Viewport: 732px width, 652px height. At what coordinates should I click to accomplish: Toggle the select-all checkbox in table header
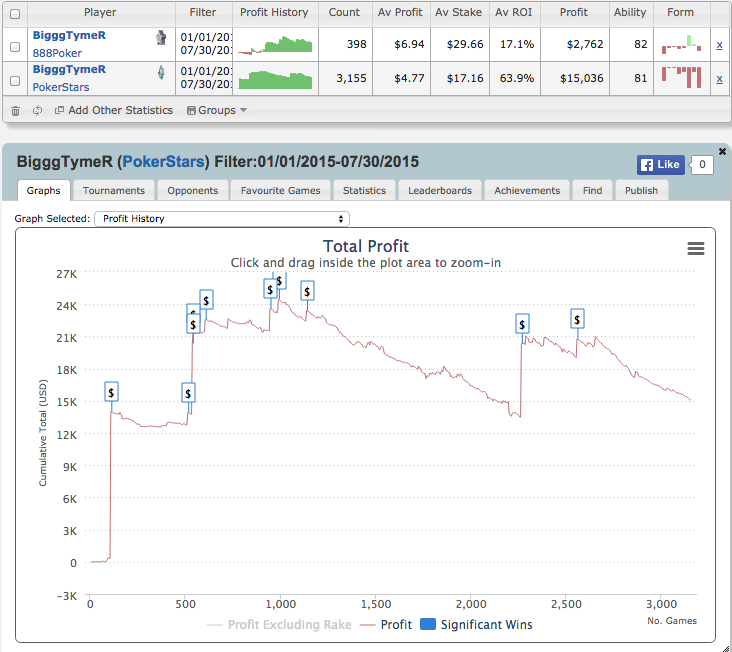coord(15,14)
